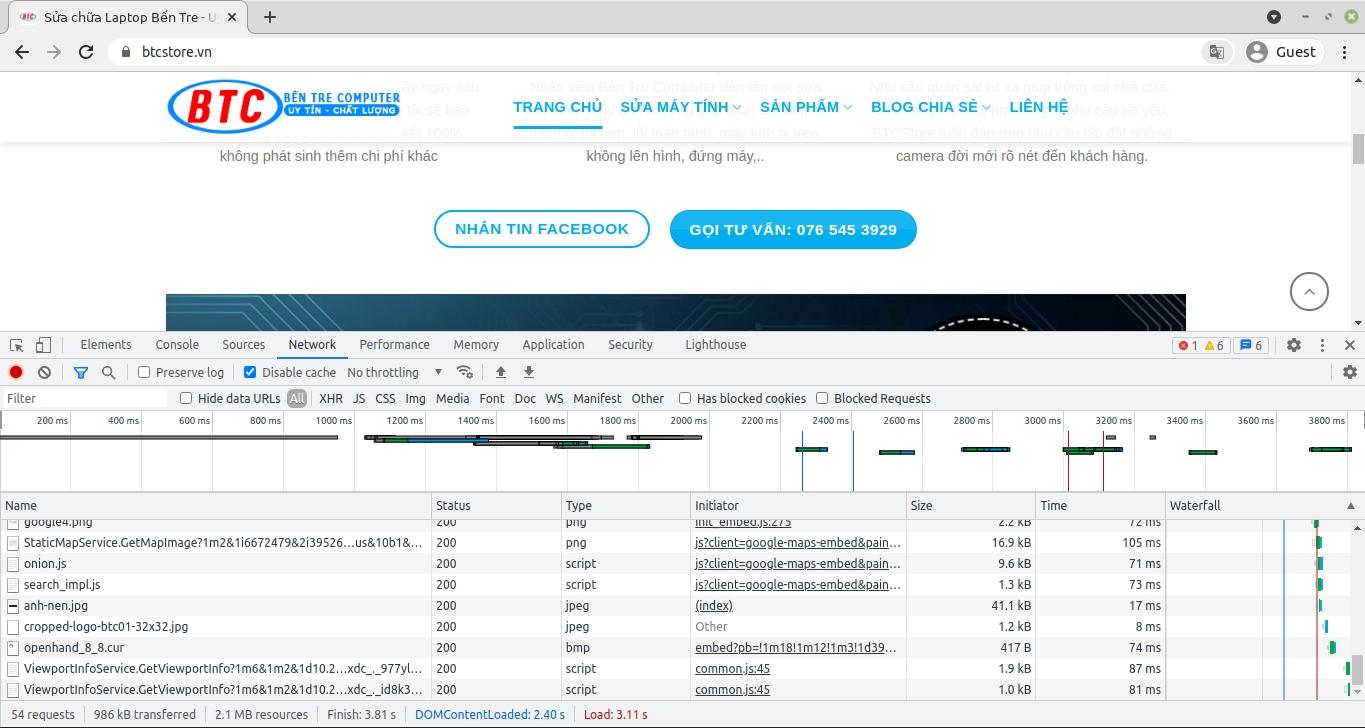
Task: Switch to the Sources tab
Action: [244, 344]
